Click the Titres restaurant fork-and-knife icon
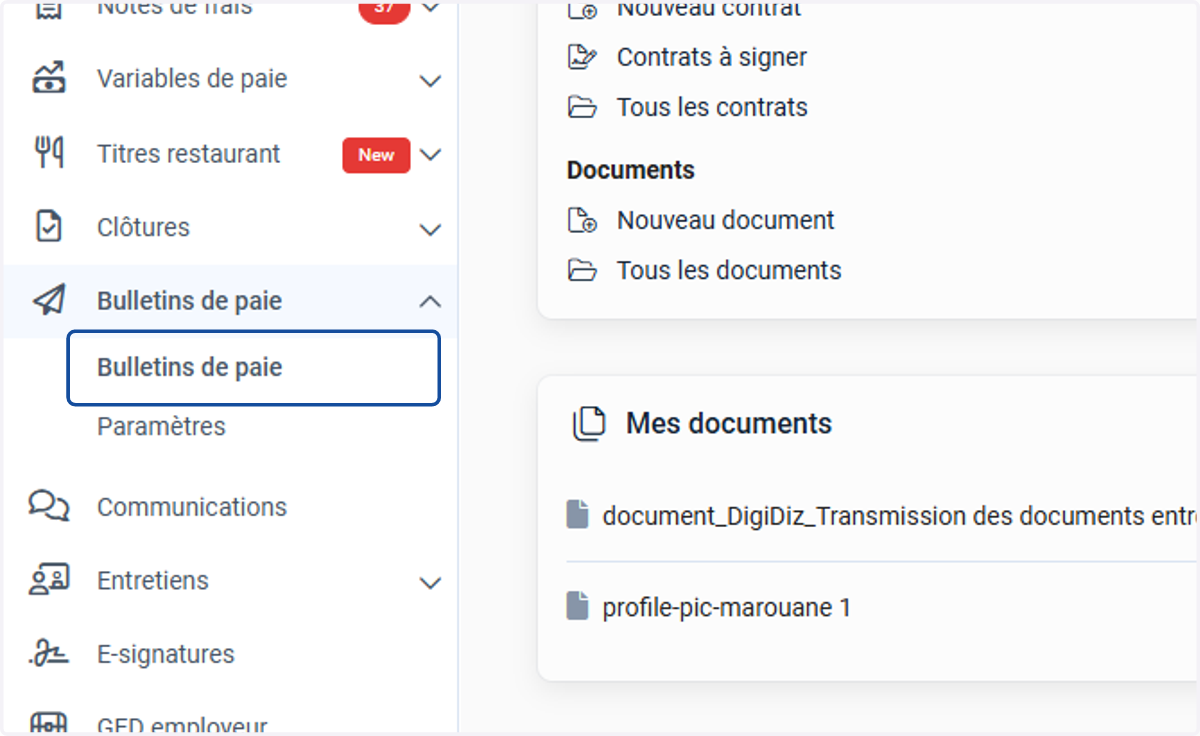Image resolution: width=1200 pixels, height=736 pixels. (x=48, y=153)
